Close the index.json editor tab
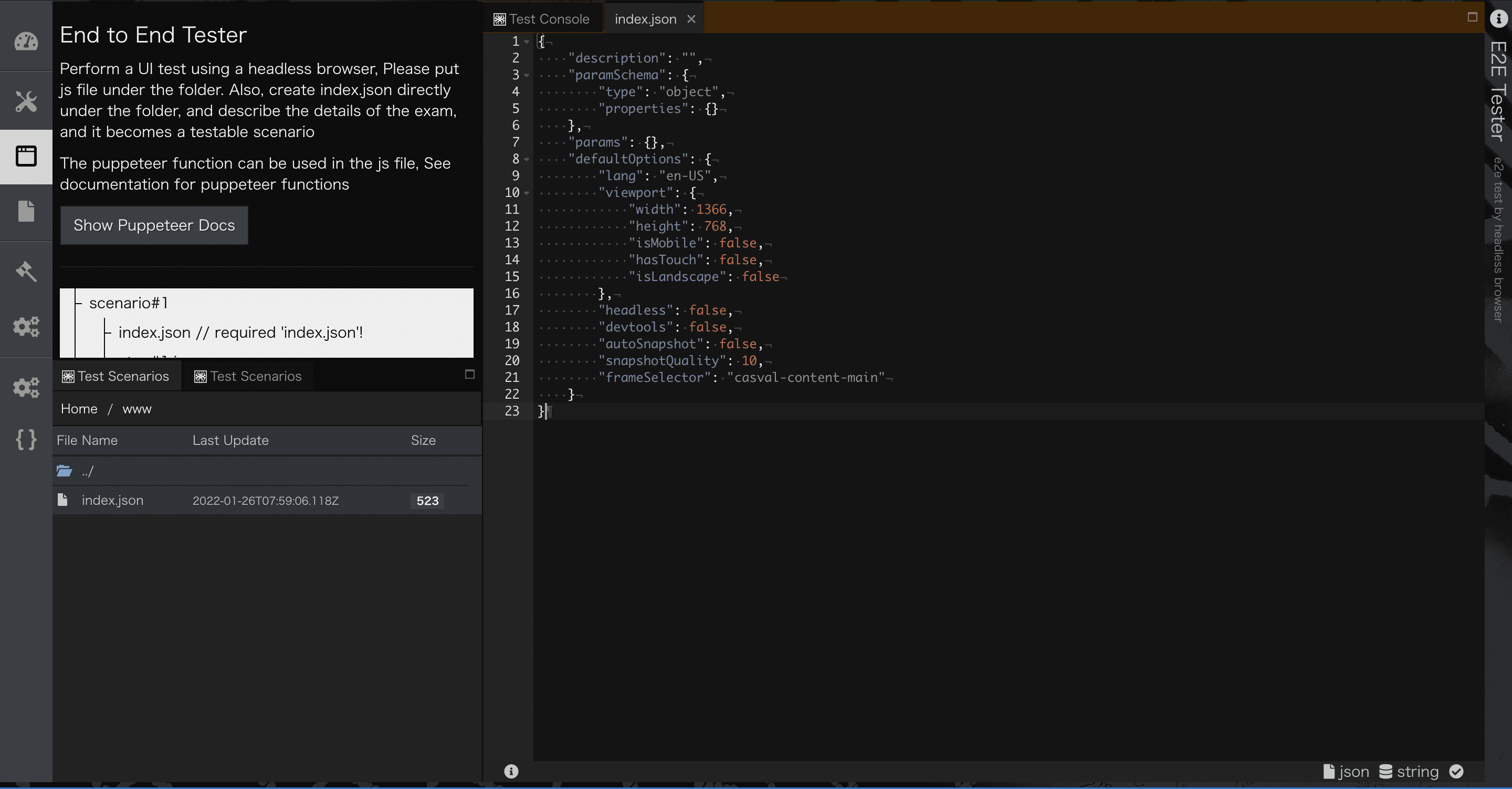 coord(691,19)
